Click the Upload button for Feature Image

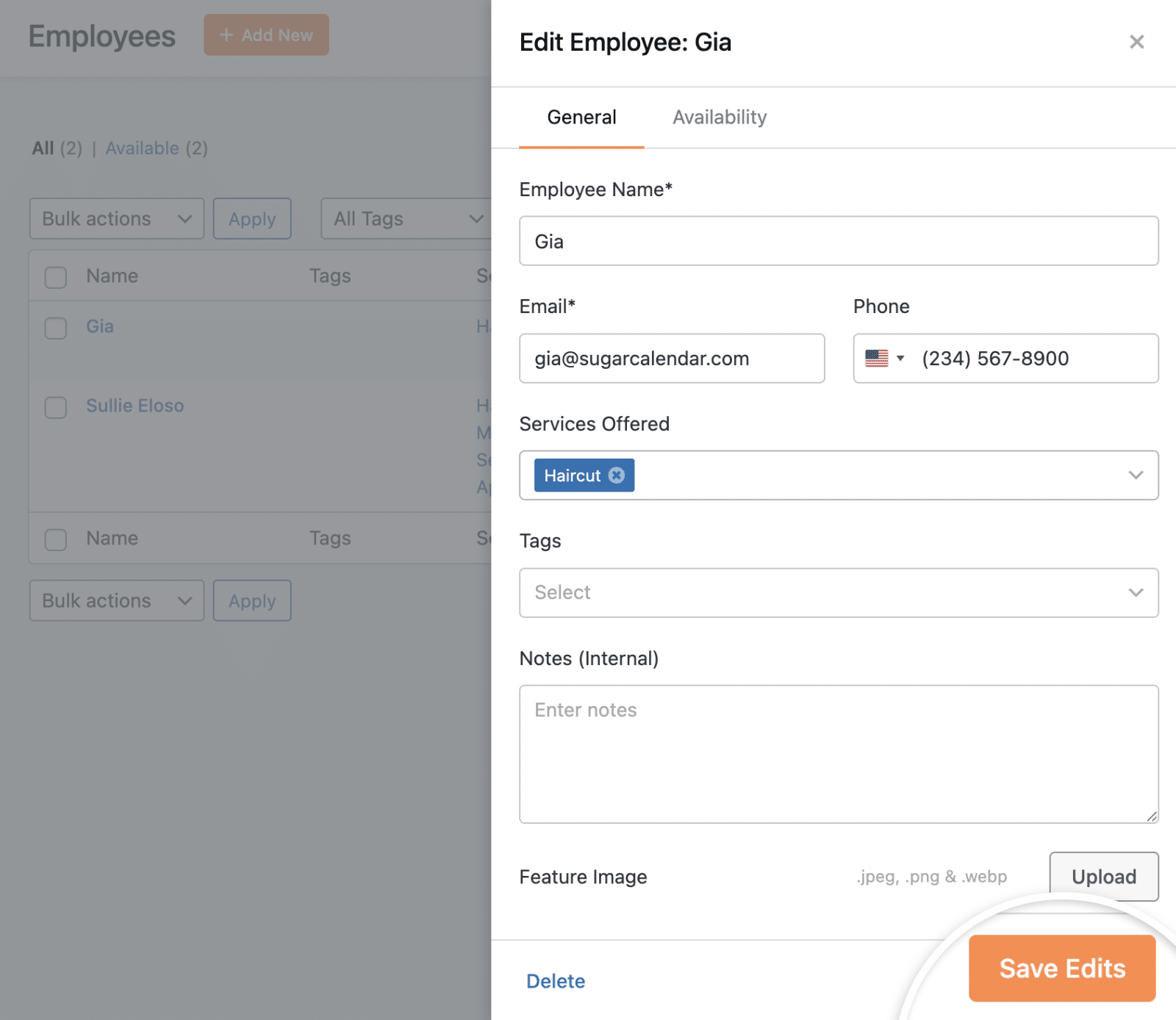(x=1103, y=876)
